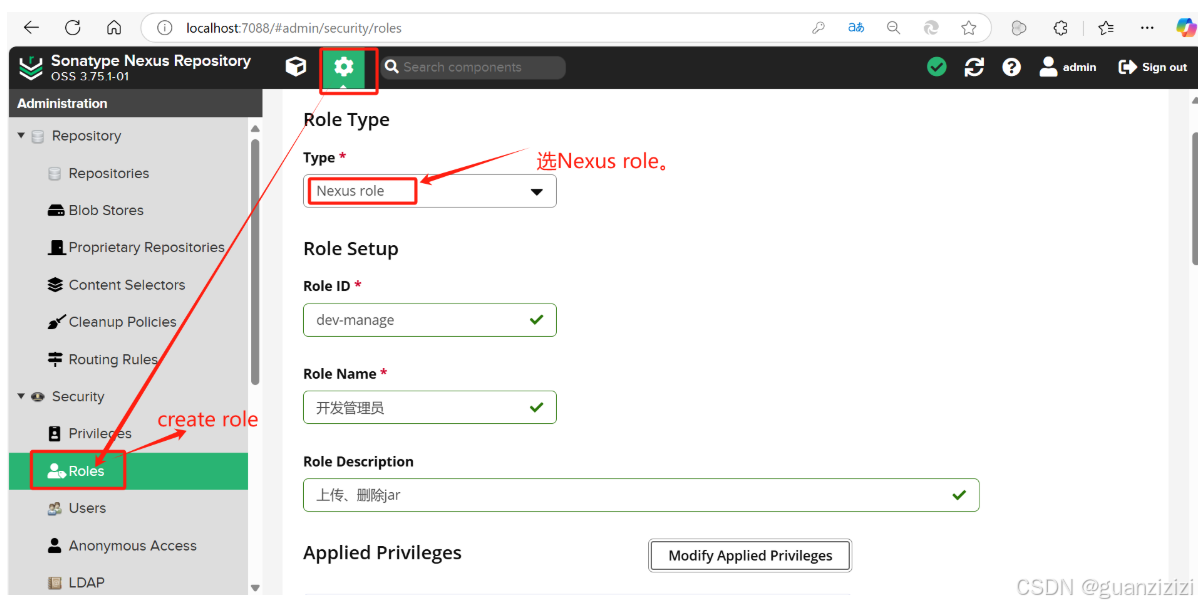Open the Help question mark icon

(1012, 67)
